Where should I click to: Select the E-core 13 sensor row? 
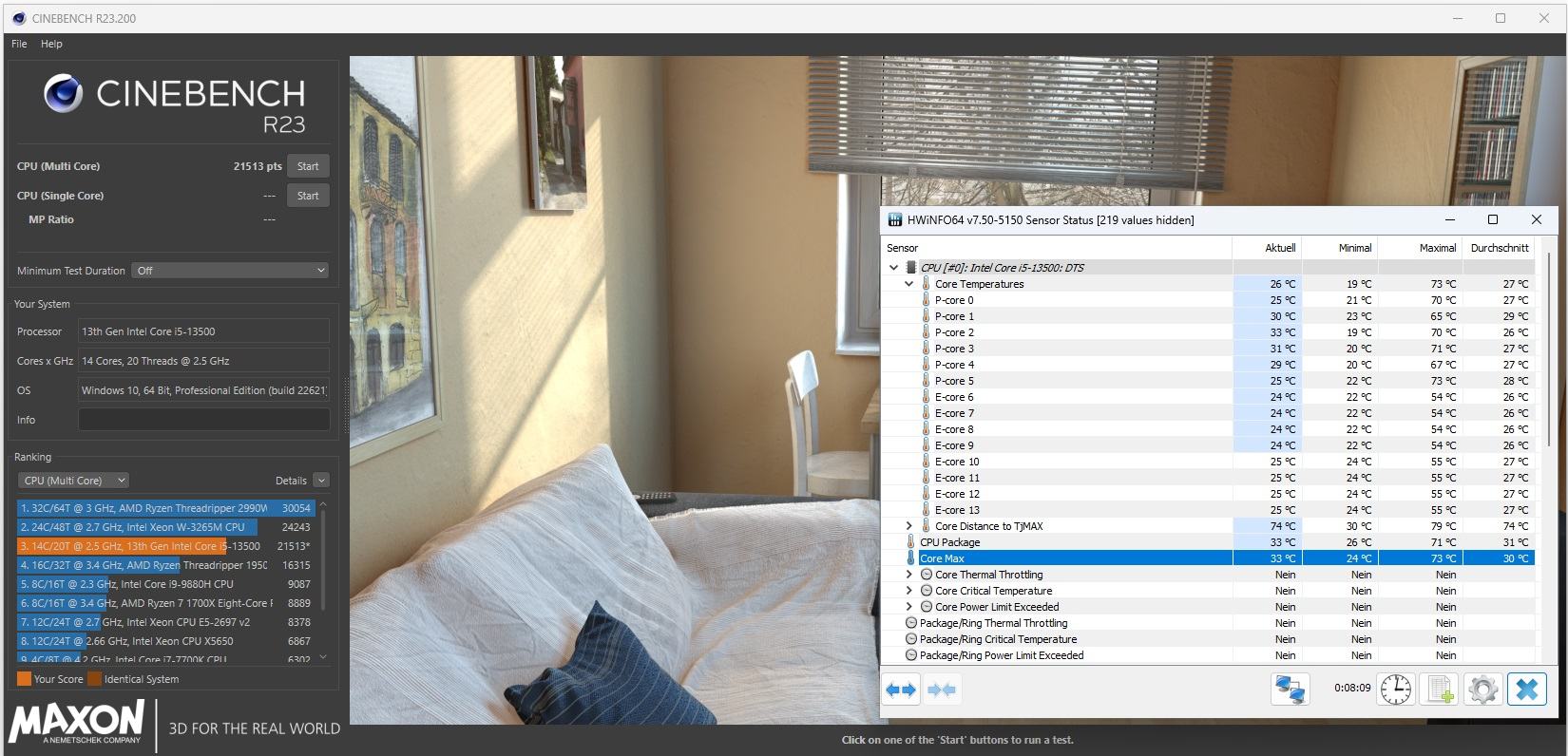click(1208, 510)
